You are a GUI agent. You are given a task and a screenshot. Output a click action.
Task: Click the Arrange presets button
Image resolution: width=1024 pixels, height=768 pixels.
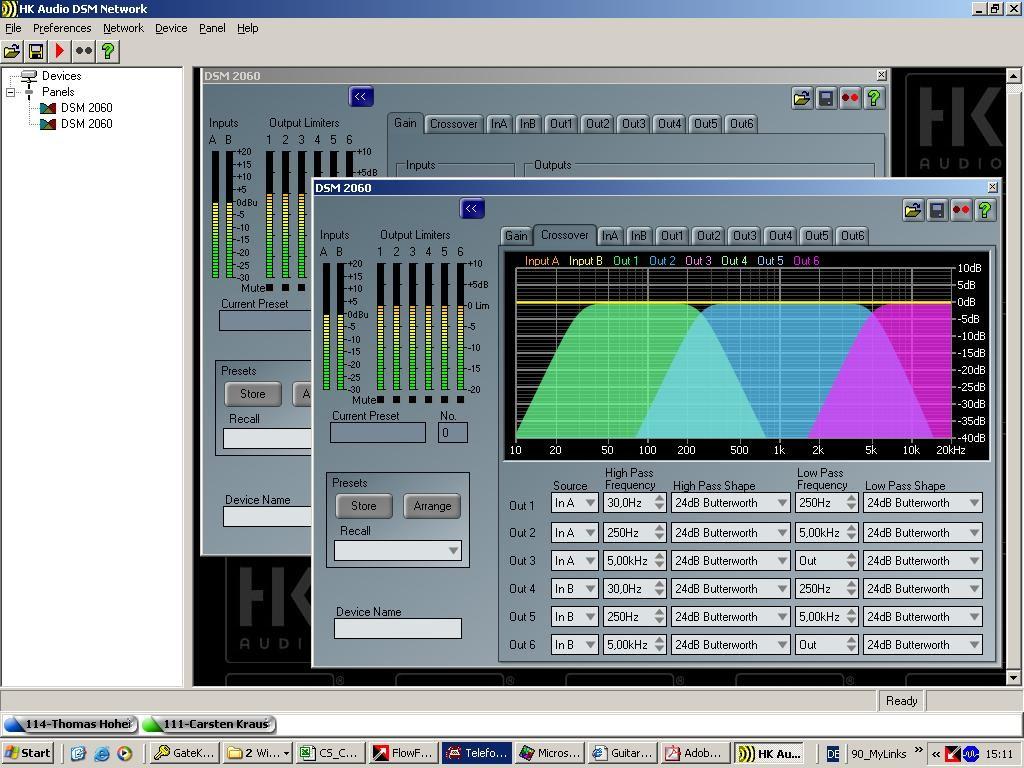click(432, 506)
